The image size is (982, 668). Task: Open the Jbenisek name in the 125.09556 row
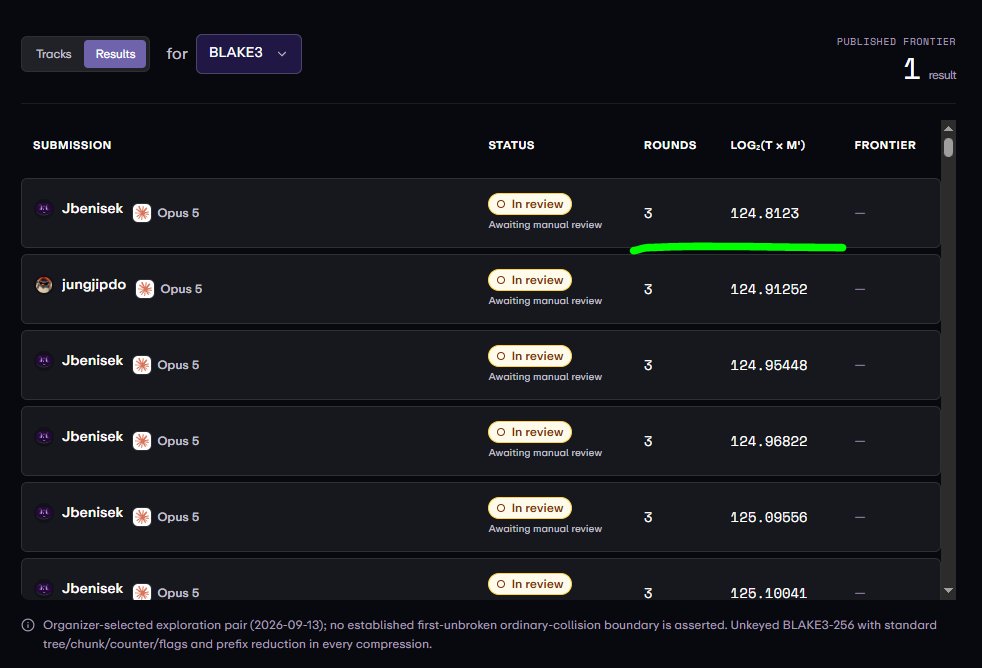tap(92, 513)
